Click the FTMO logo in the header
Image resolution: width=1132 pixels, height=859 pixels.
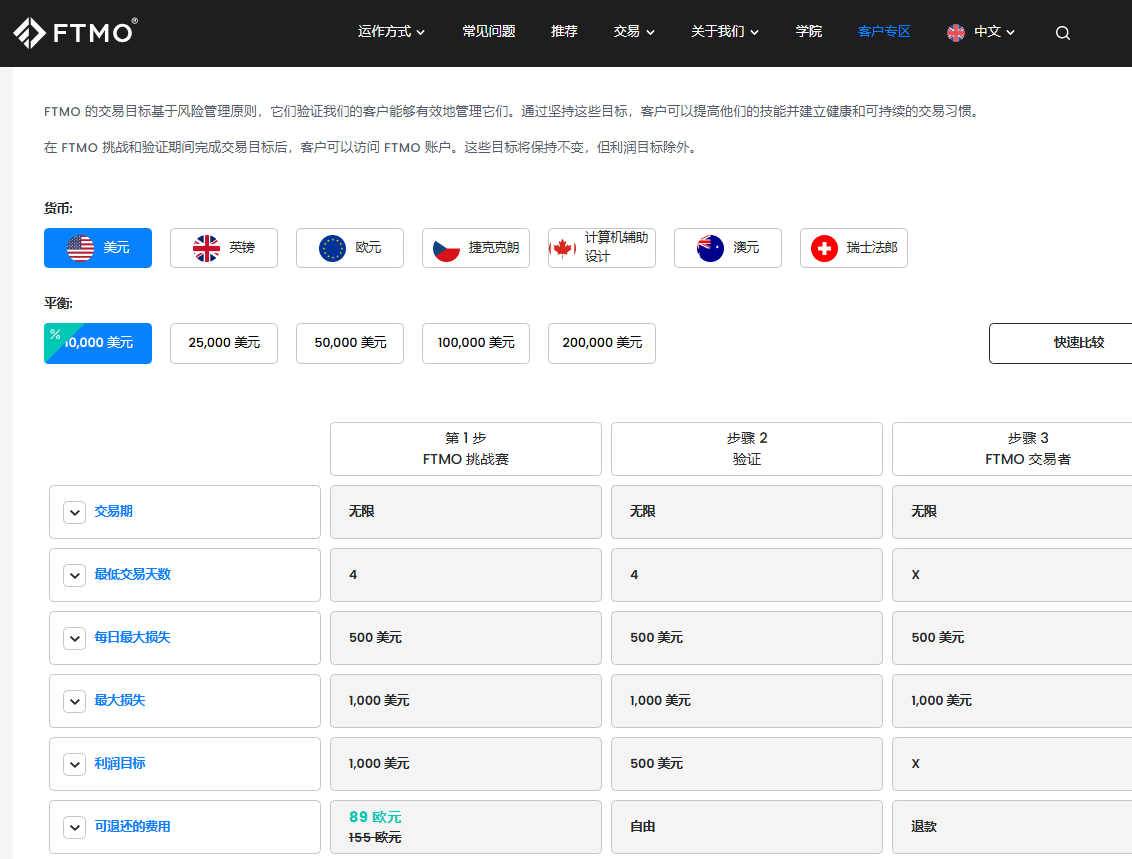75,32
